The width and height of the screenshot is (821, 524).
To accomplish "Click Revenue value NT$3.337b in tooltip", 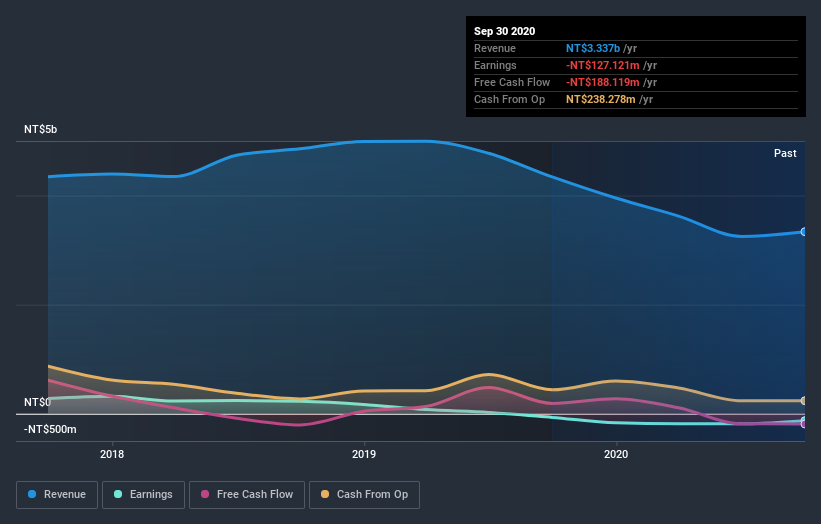I will click(593, 48).
